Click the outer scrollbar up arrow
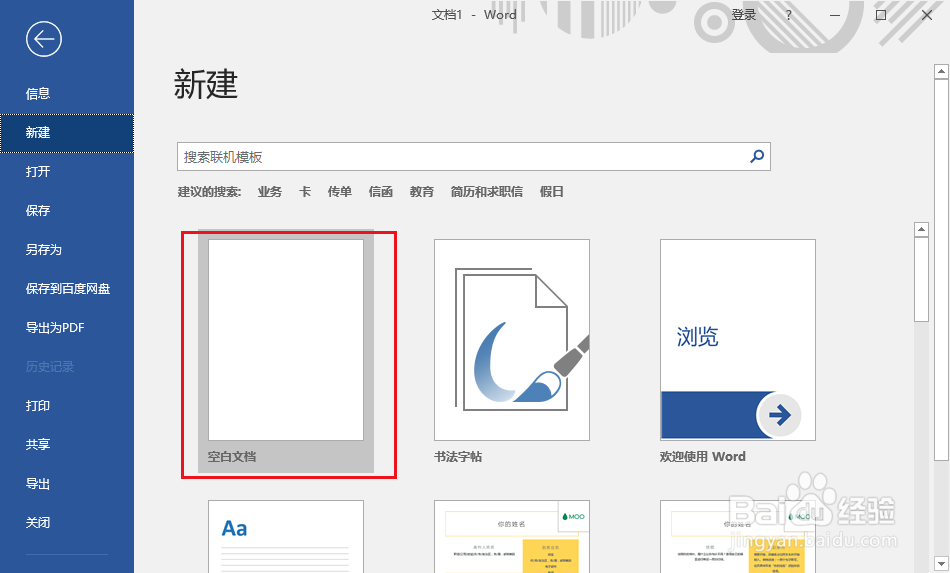 pos(941,71)
